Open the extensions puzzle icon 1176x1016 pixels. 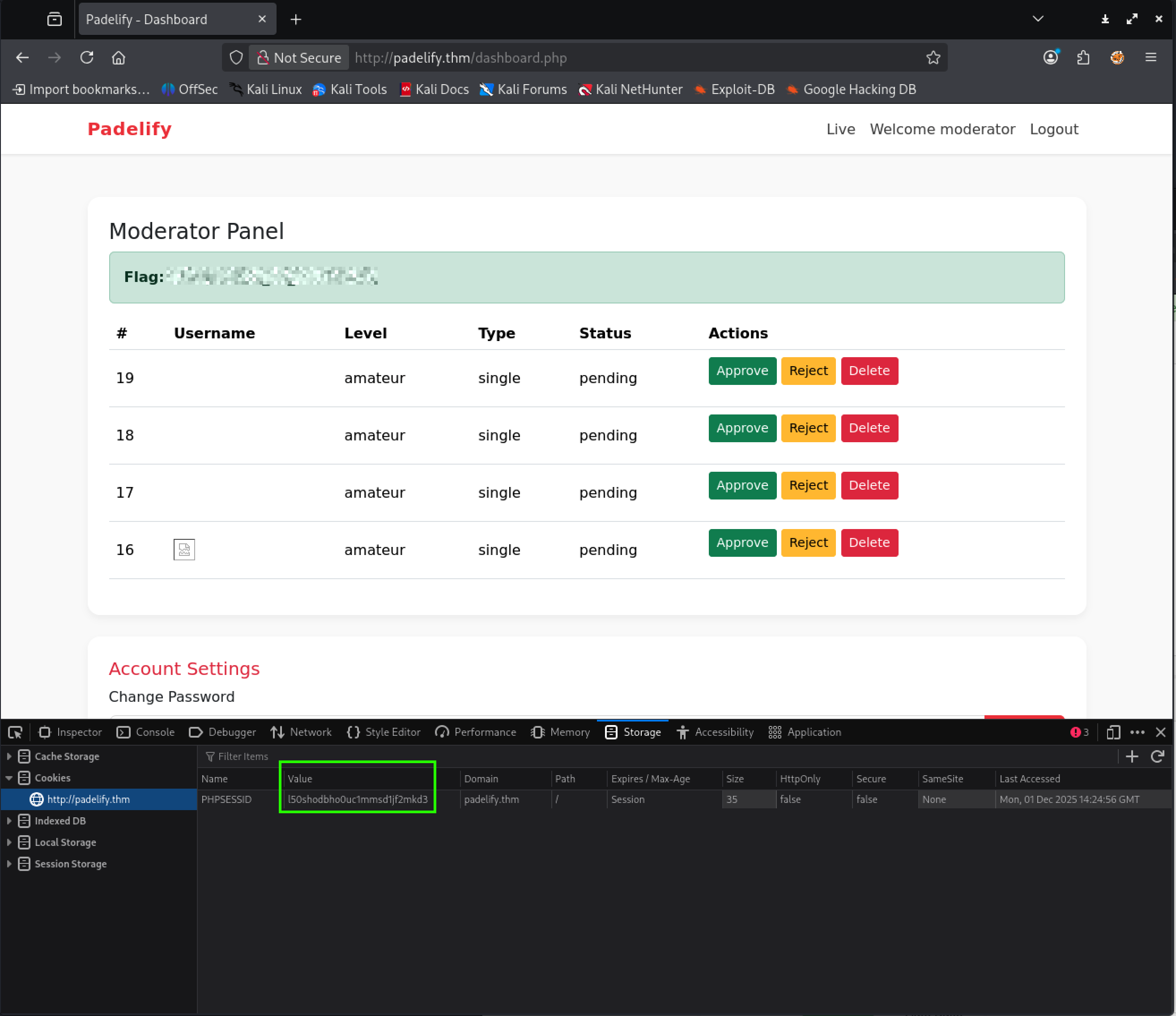pyautogui.click(x=1083, y=58)
